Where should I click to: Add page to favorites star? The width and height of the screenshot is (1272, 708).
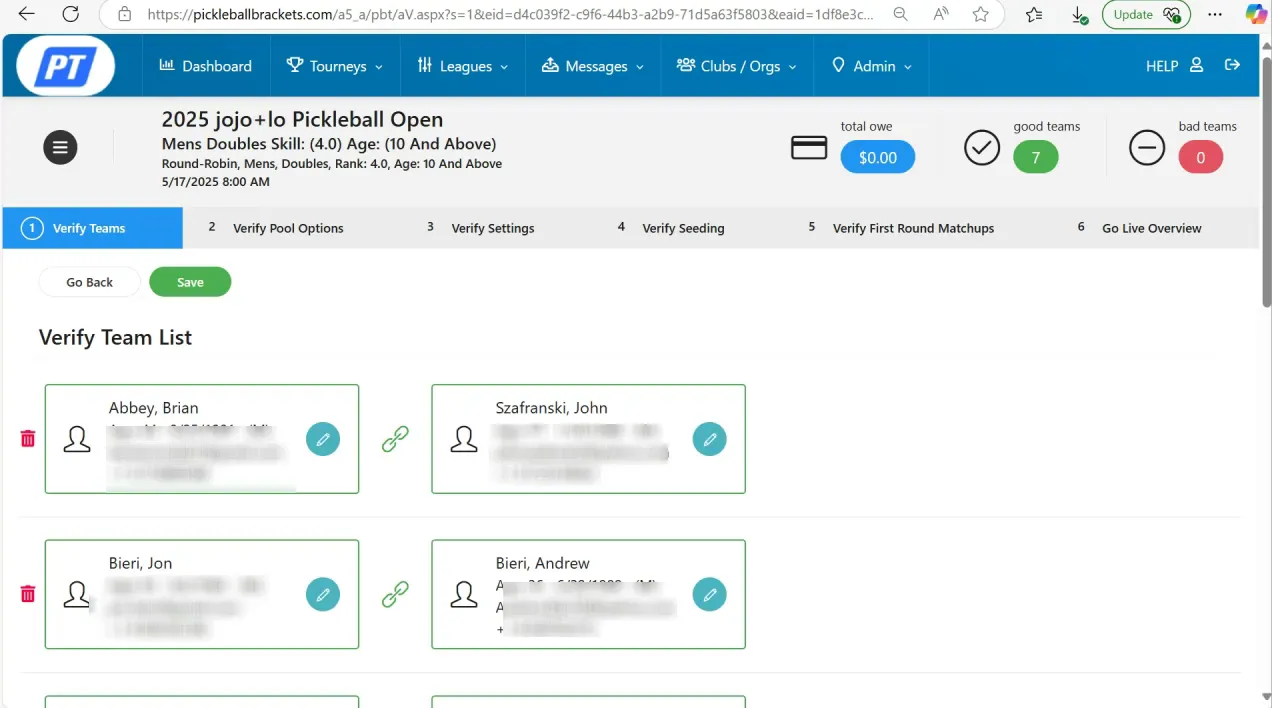(981, 14)
